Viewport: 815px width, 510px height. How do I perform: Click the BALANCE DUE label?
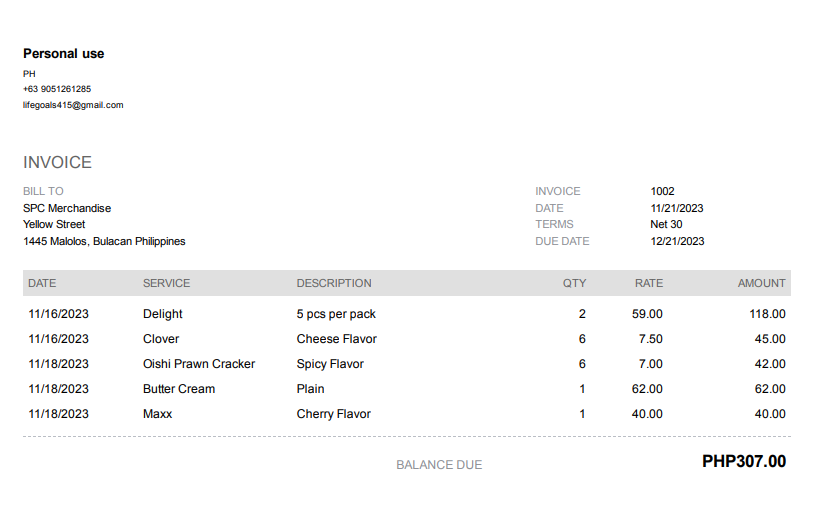(x=439, y=465)
